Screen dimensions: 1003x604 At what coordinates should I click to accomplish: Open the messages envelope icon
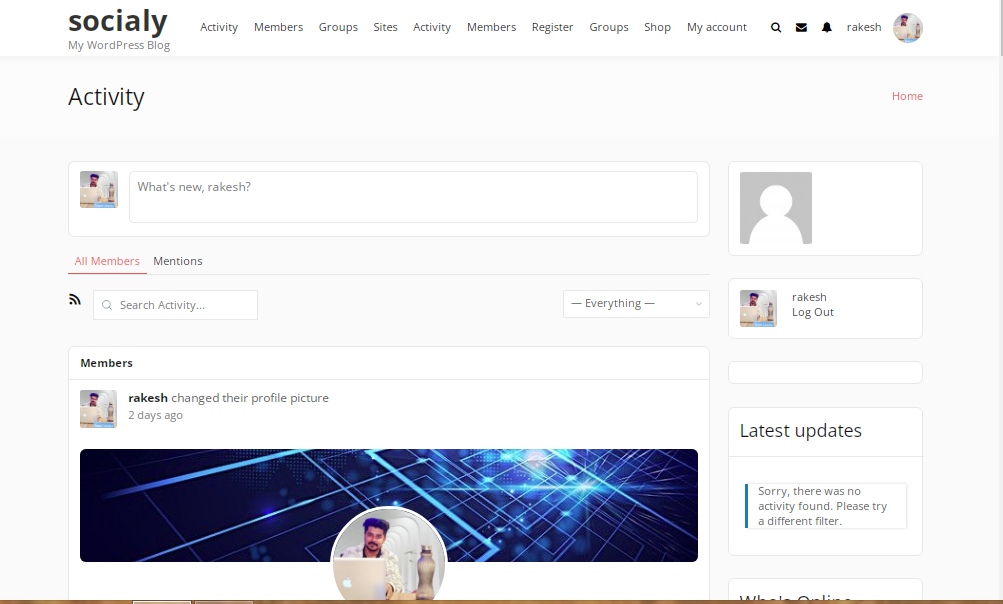pyautogui.click(x=801, y=27)
